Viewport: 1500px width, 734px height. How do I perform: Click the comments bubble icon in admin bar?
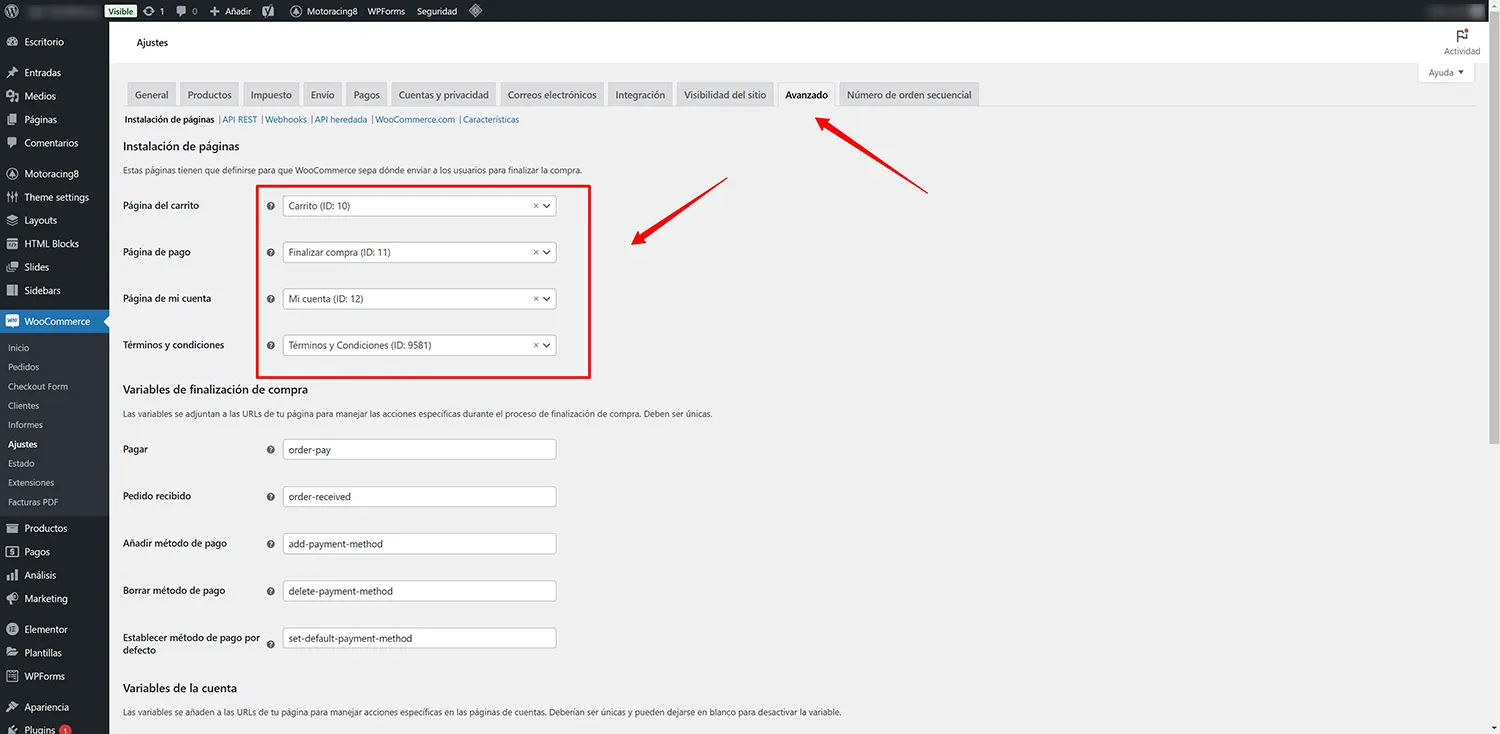(180, 11)
